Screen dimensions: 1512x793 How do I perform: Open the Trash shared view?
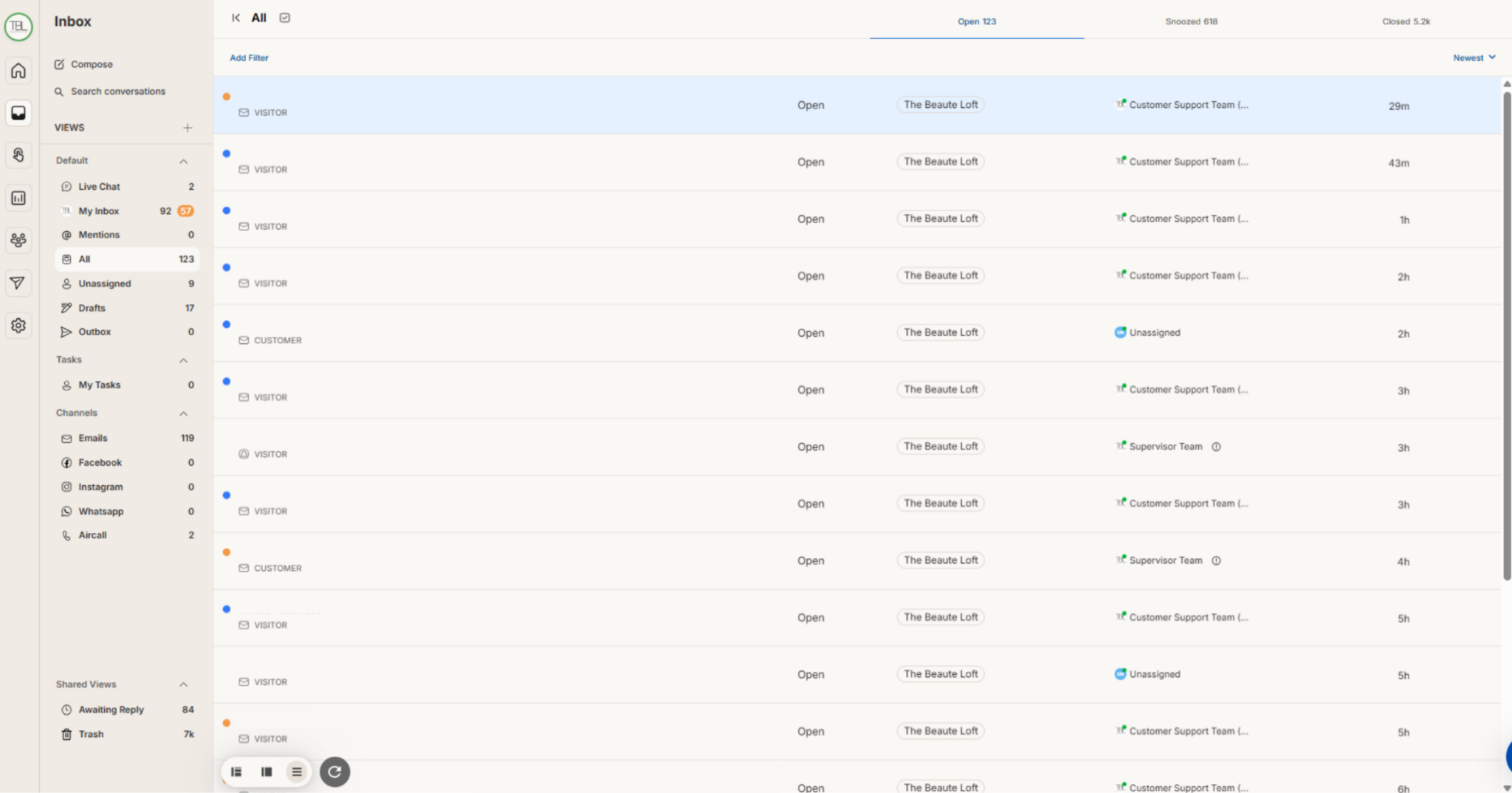pyautogui.click(x=127, y=734)
